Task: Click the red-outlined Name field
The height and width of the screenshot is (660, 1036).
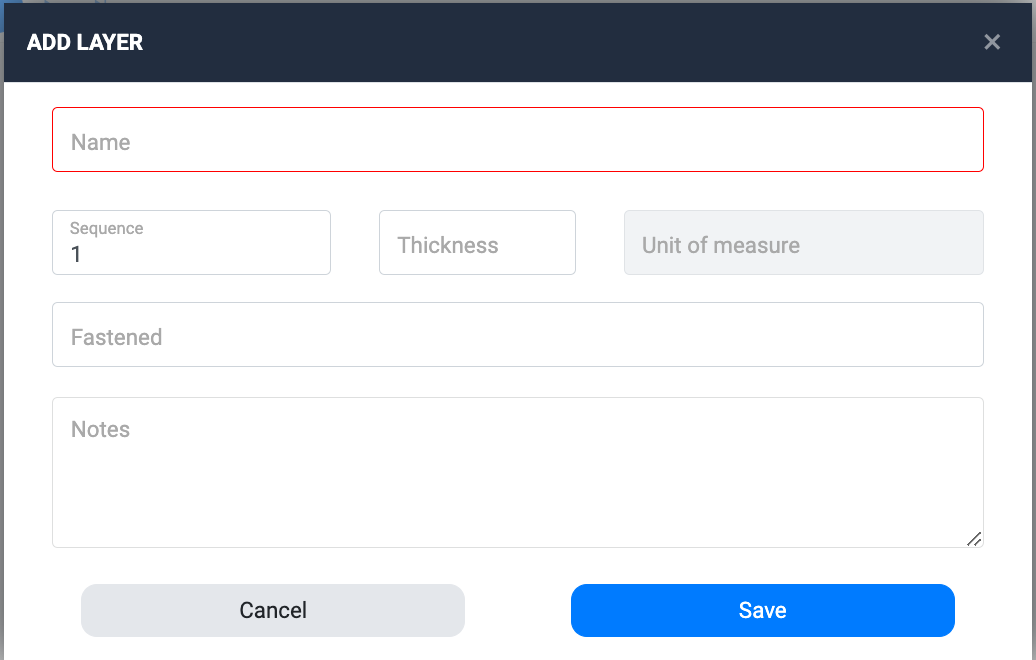Action: [517, 140]
